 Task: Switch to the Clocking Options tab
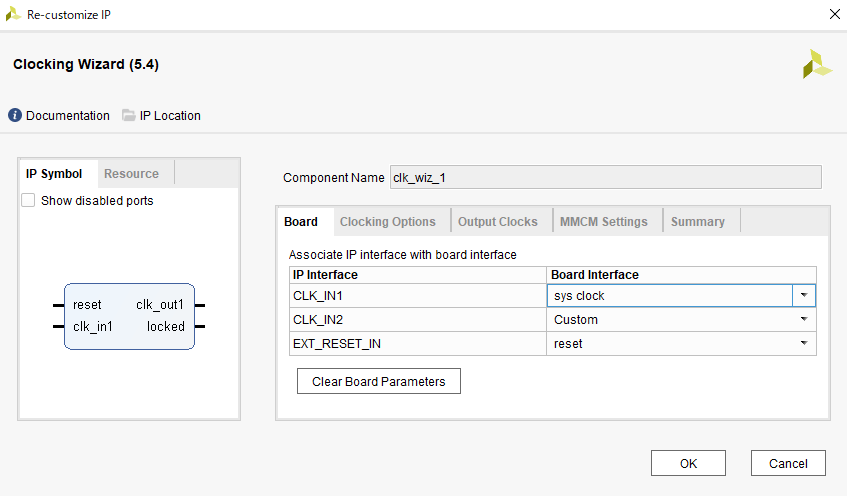coord(387,222)
